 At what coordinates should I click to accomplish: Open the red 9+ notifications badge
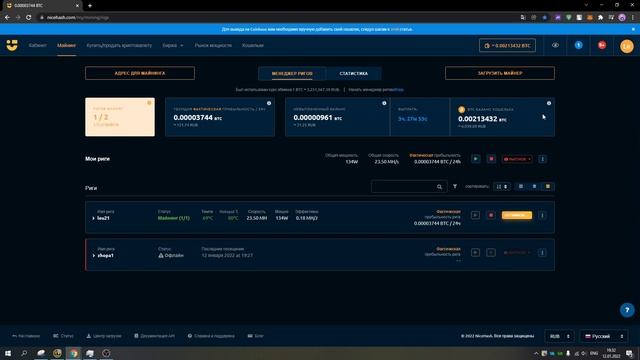pos(602,45)
